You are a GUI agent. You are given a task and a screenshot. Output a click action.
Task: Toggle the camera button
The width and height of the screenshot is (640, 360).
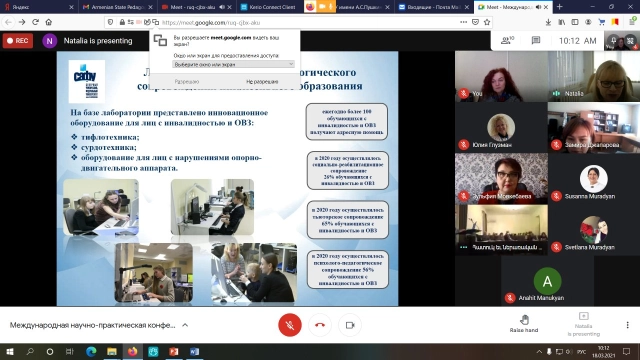[x=350, y=325]
